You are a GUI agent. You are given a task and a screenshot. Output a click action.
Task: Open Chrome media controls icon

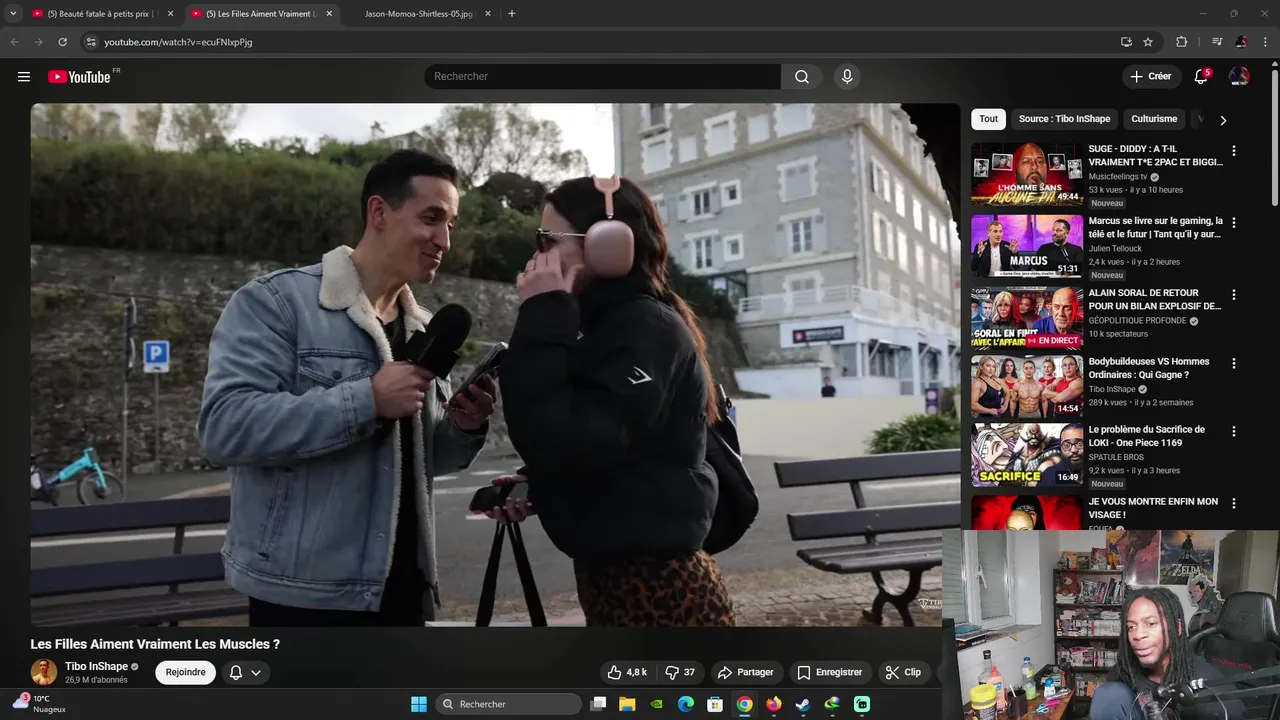click(1217, 42)
